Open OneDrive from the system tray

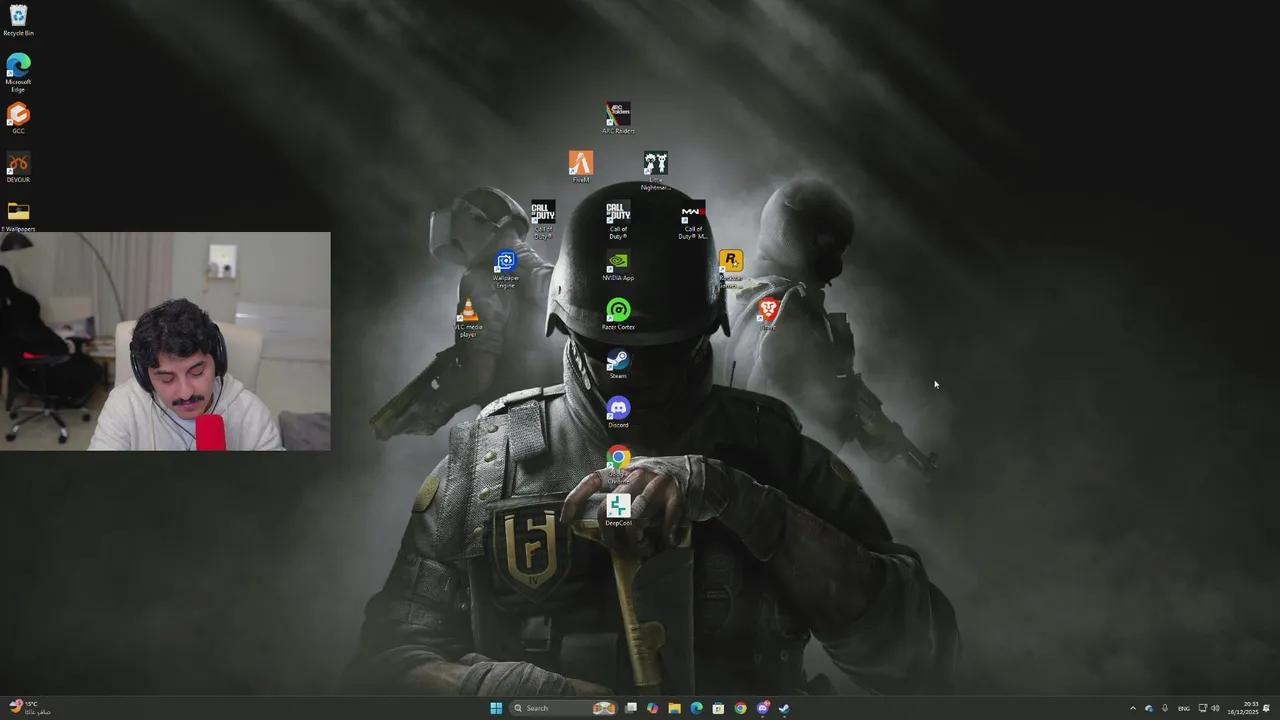click(x=1149, y=708)
